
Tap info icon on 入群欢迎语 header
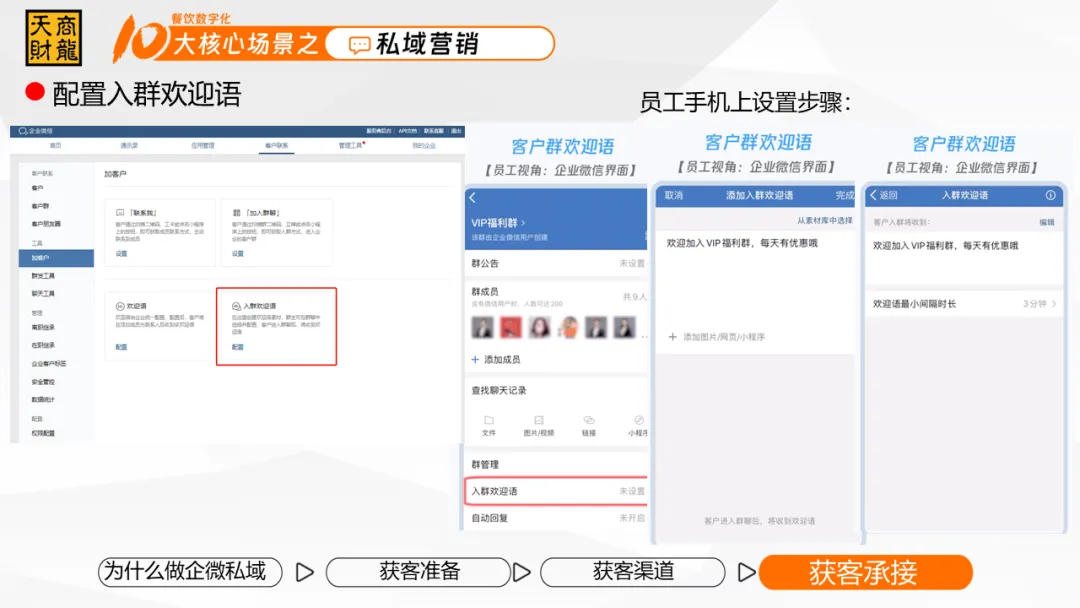[x=1050, y=195]
